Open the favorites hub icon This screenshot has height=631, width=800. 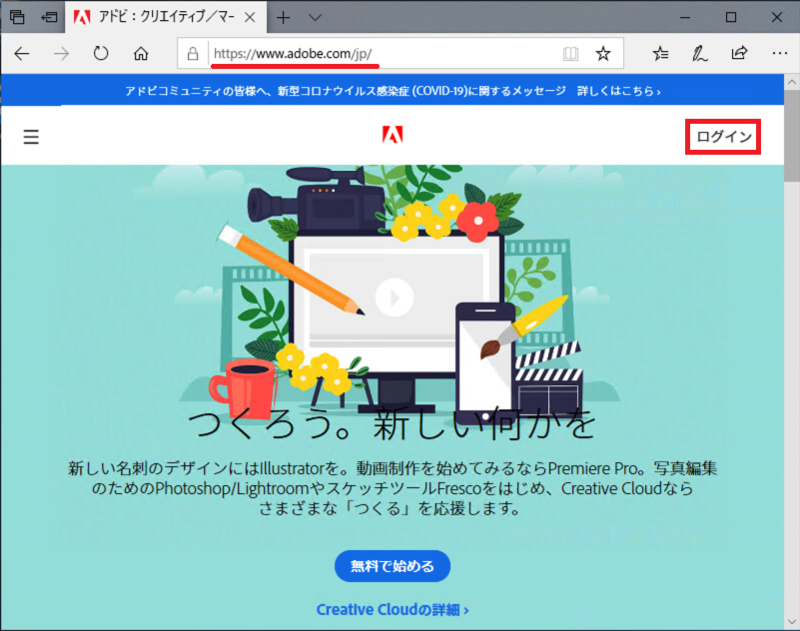coord(661,53)
